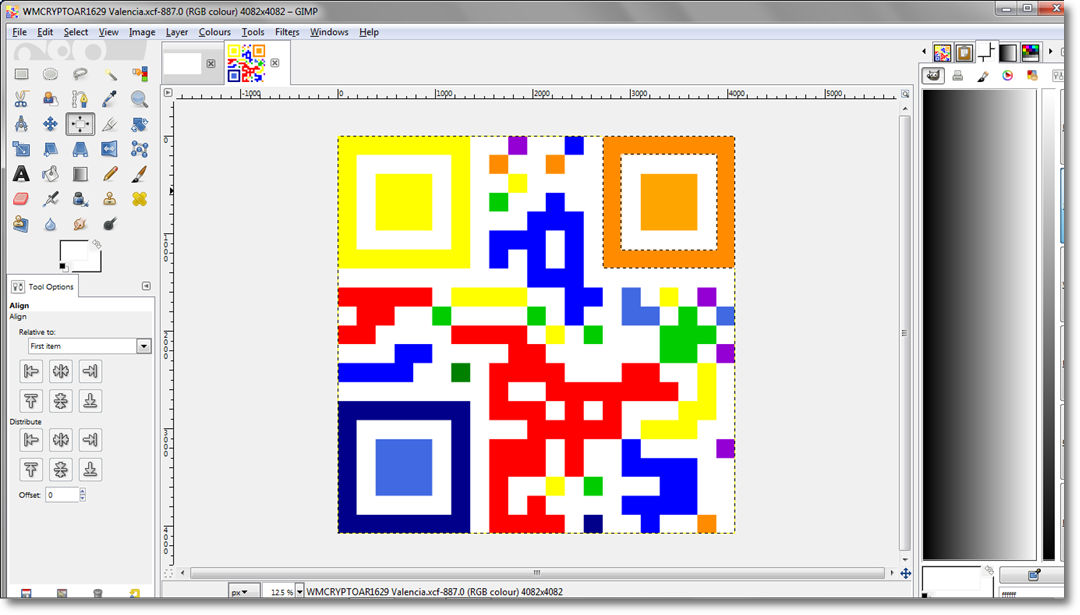1080x615 pixels.
Task: Choose the Ink tool
Action: tap(80, 199)
